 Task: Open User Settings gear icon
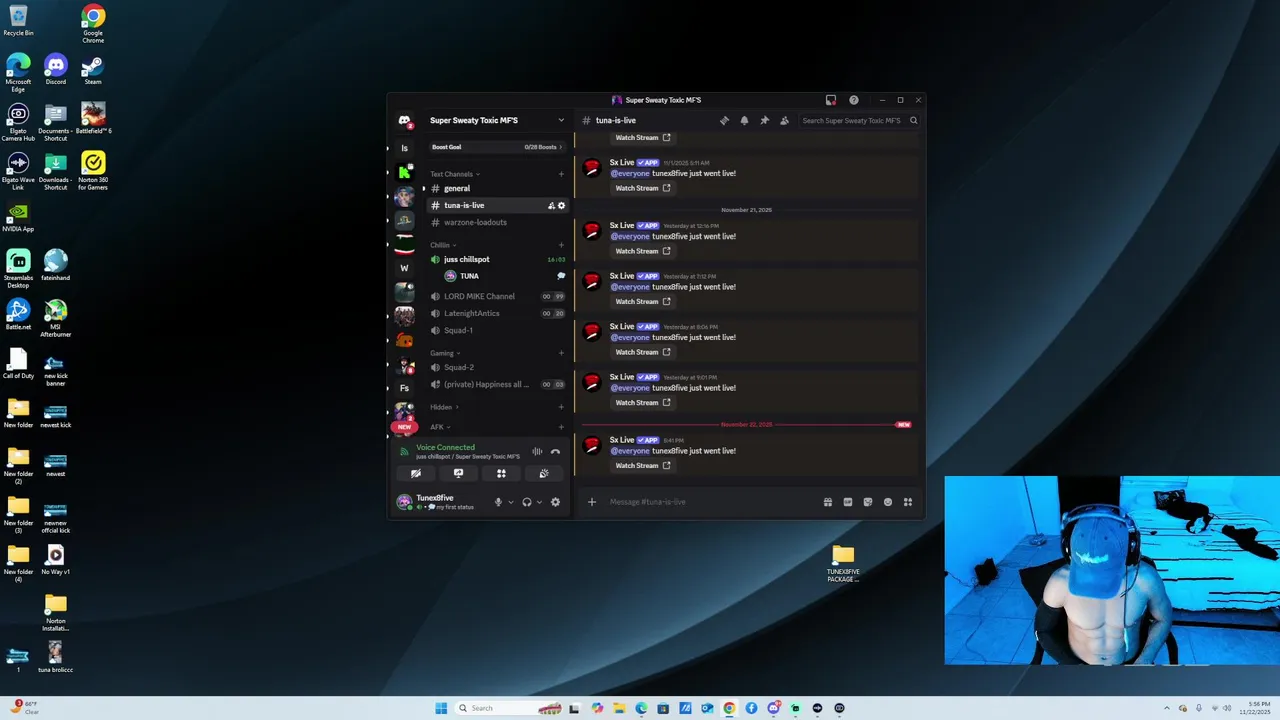pyautogui.click(x=555, y=502)
